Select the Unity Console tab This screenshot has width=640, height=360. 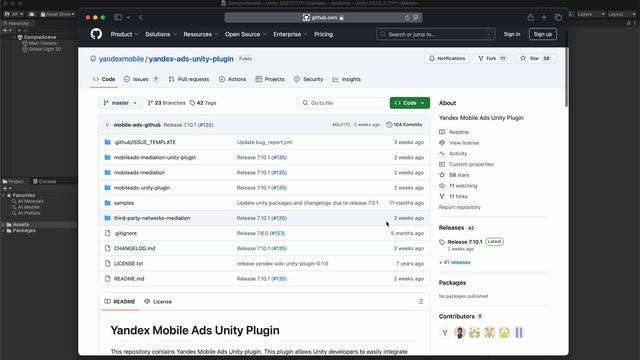click(x=44, y=181)
